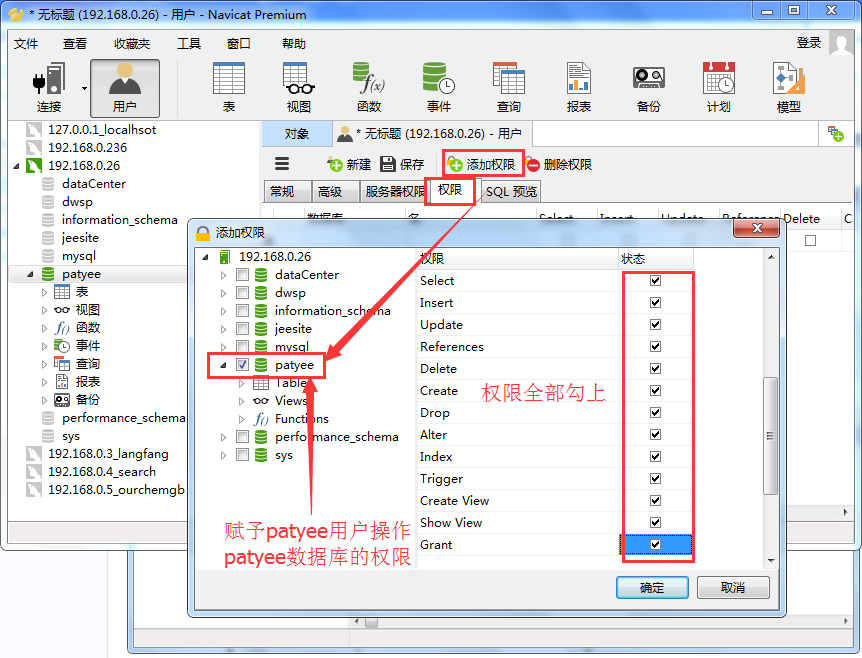Screen dimensions: 862x658
Task: Open the 备份 (Backup) toolbar icon
Action: point(649,87)
